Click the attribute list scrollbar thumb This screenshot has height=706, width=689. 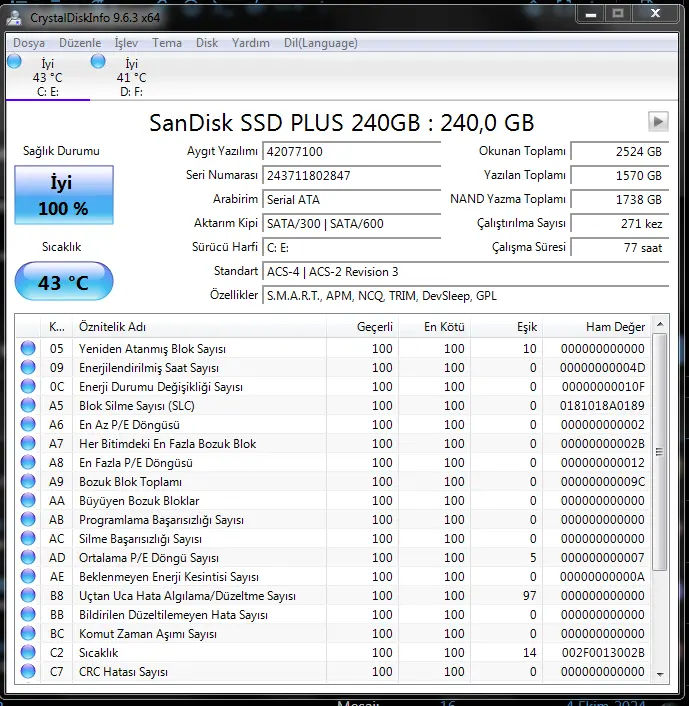660,452
